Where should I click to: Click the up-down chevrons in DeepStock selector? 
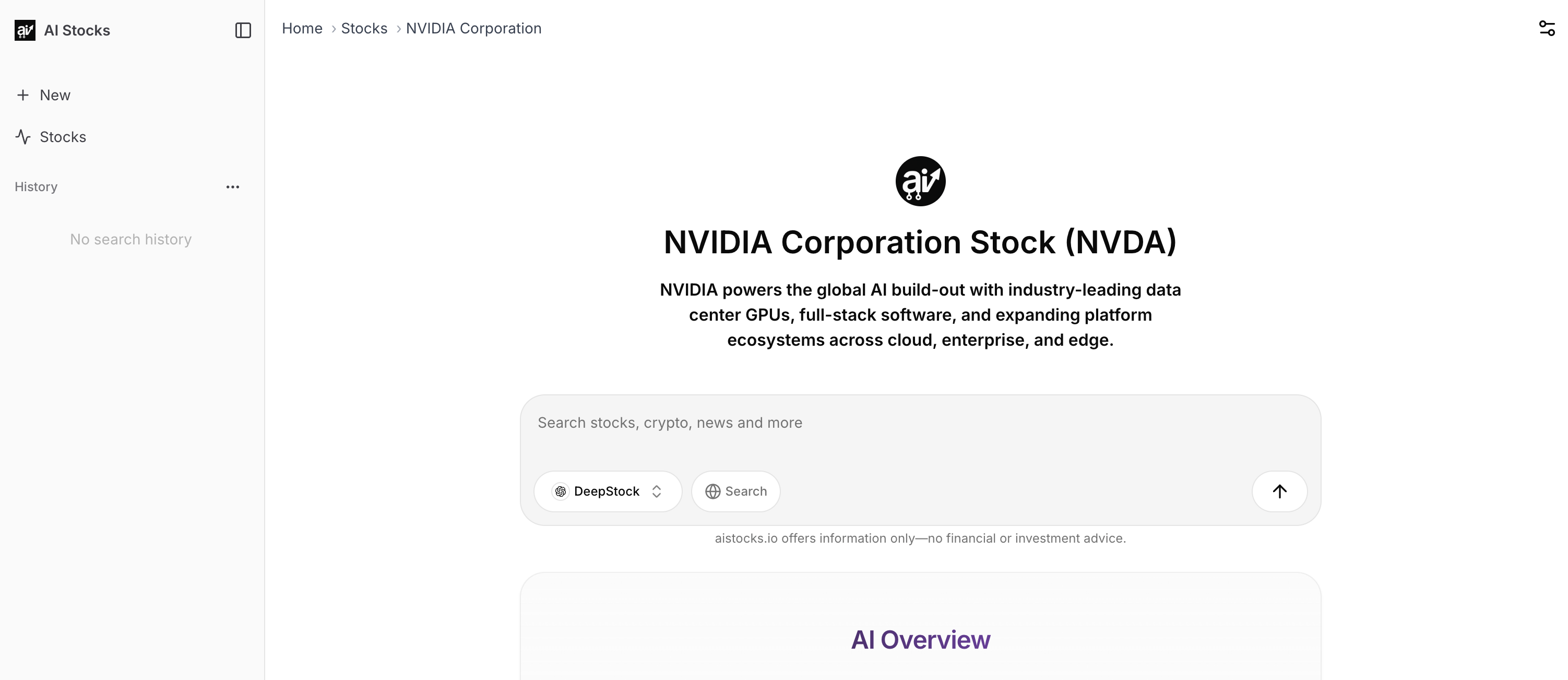pos(656,491)
